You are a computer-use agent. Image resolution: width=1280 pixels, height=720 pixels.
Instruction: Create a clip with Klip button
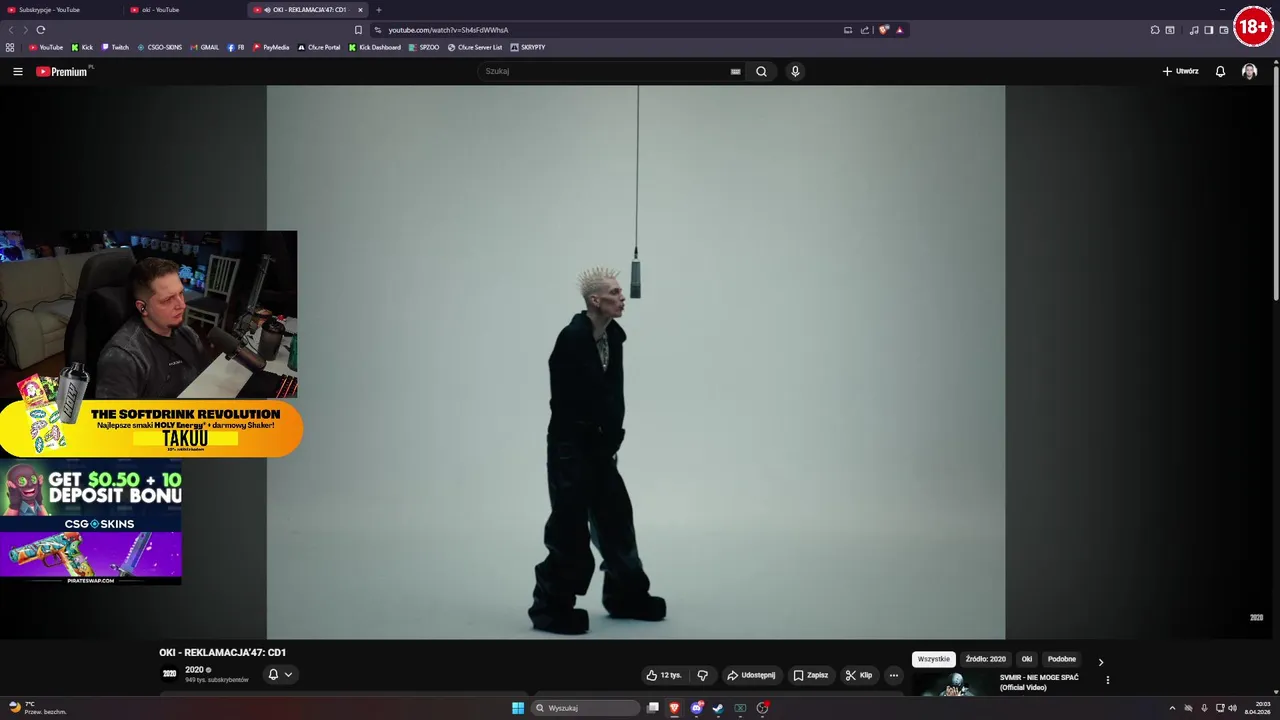click(859, 675)
